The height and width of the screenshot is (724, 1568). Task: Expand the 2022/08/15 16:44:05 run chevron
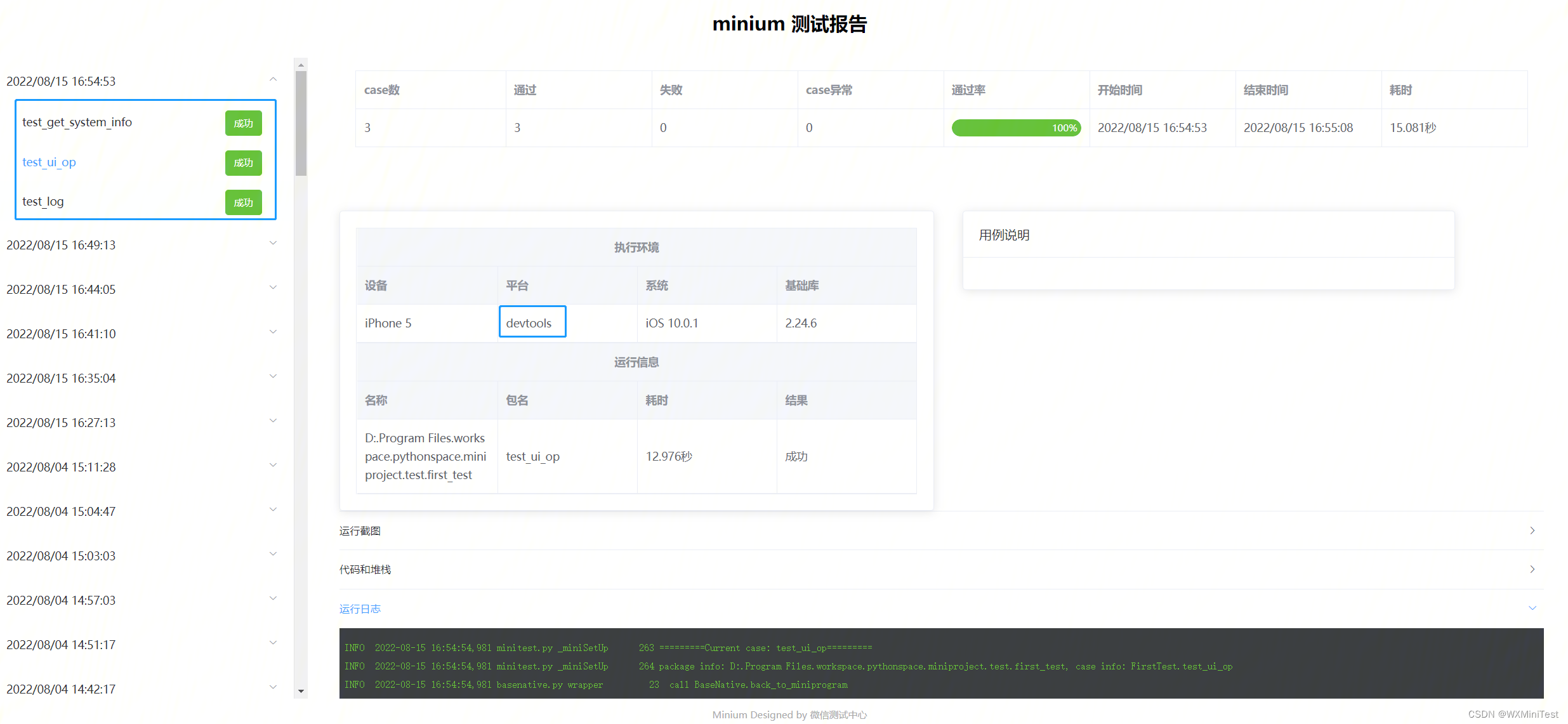(273, 288)
